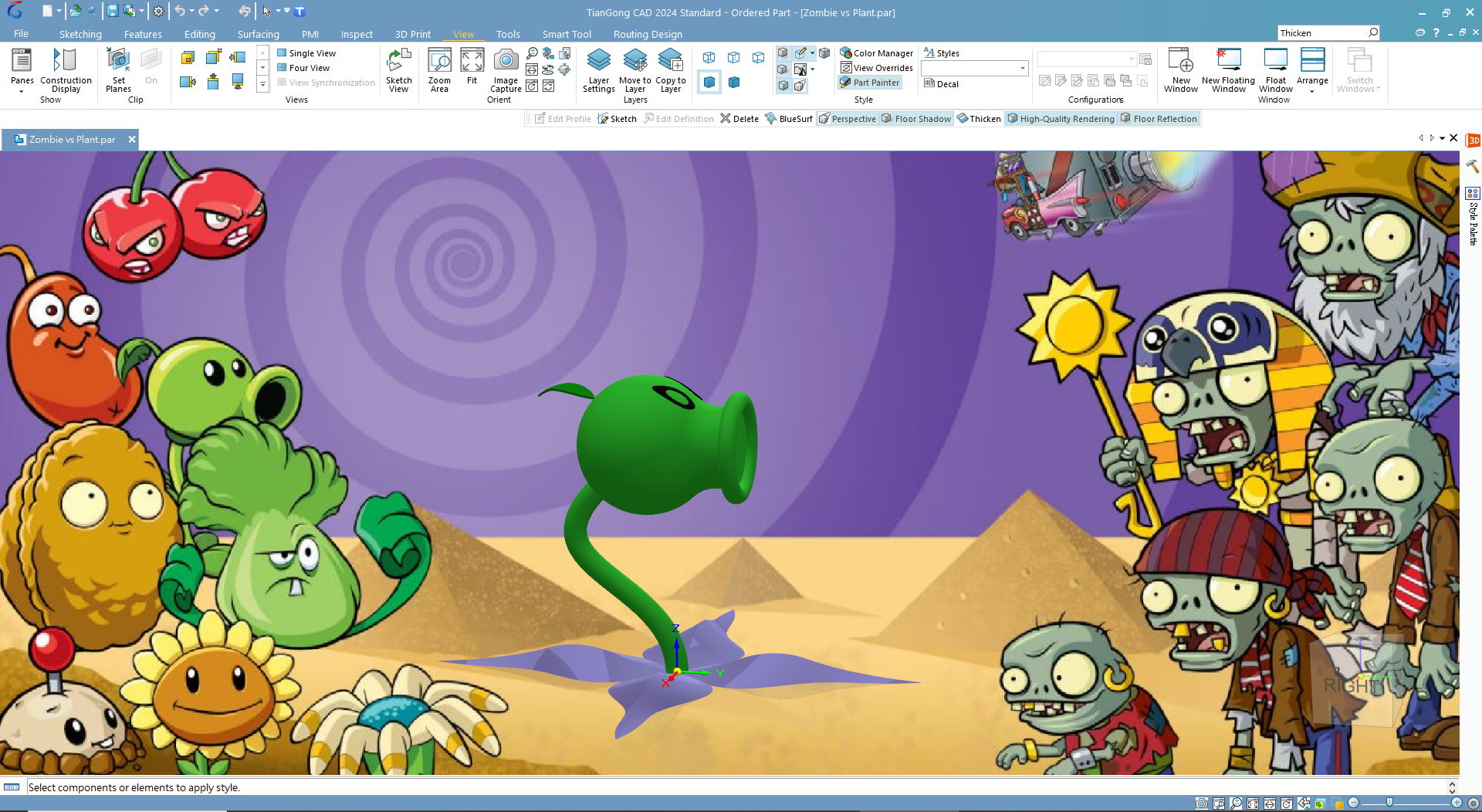Click zoom in plus button

(1457, 803)
